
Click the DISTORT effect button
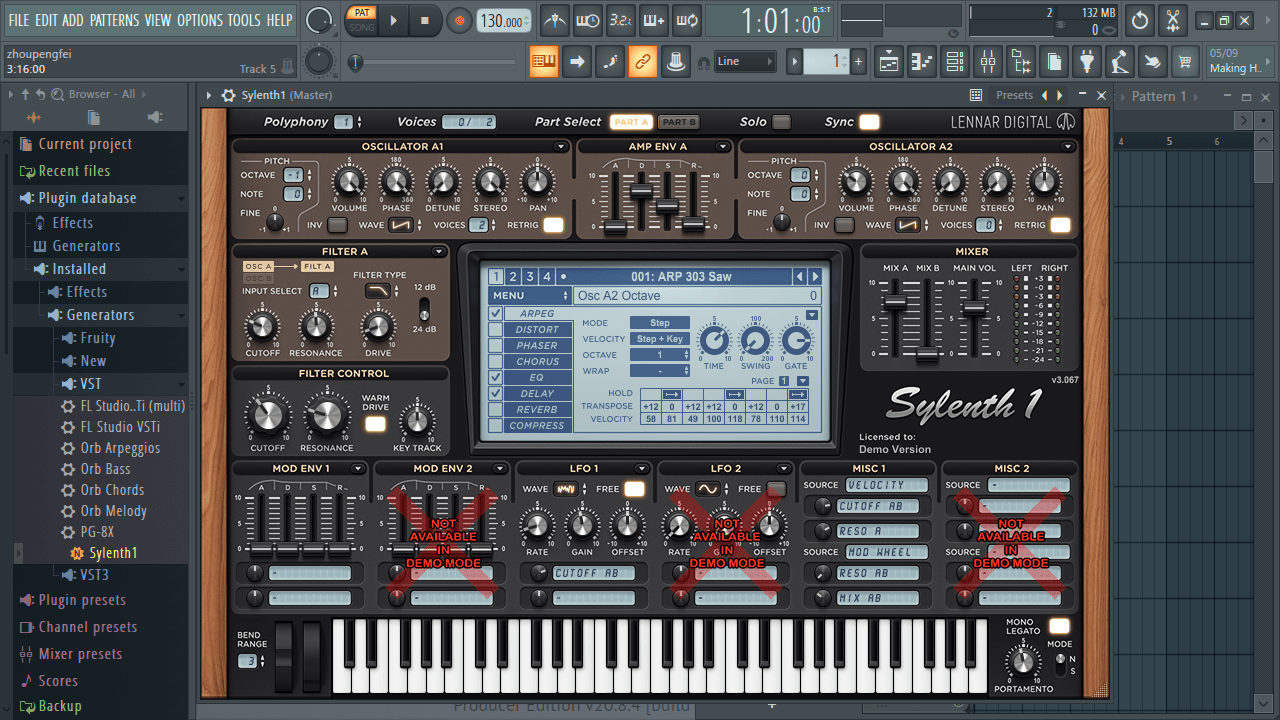click(538, 330)
